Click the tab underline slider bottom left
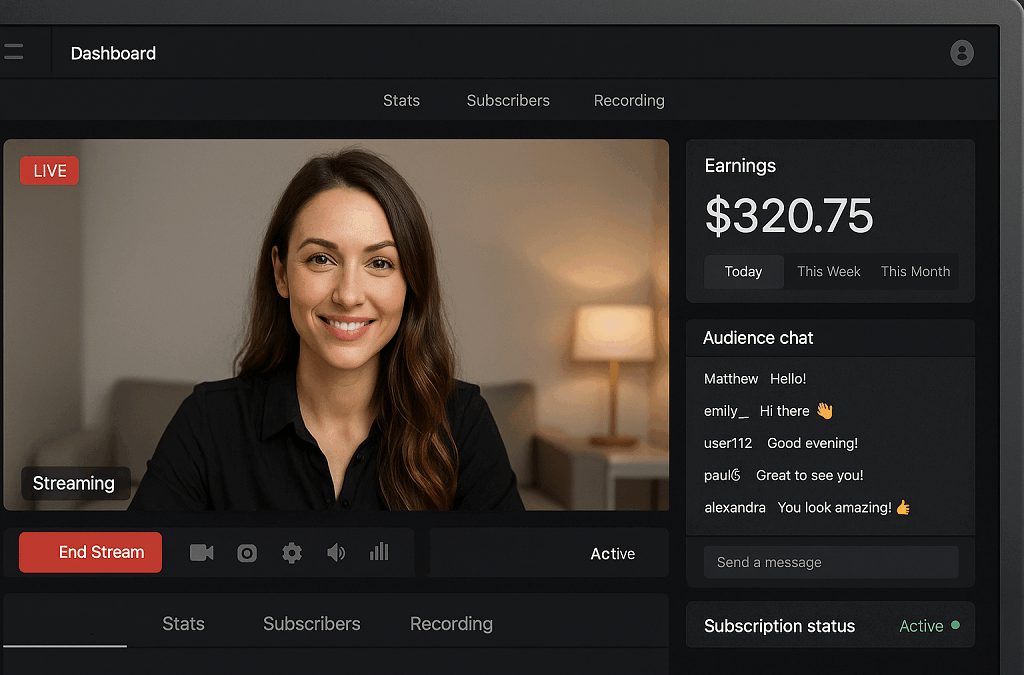The height and width of the screenshot is (675, 1024). click(63, 648)
